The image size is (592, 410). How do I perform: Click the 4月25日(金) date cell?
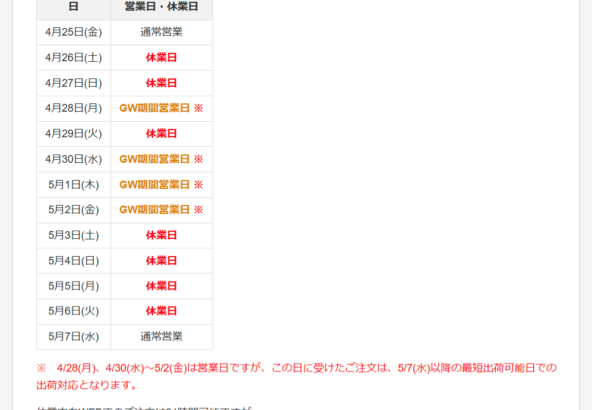click(x=74, y=32)
